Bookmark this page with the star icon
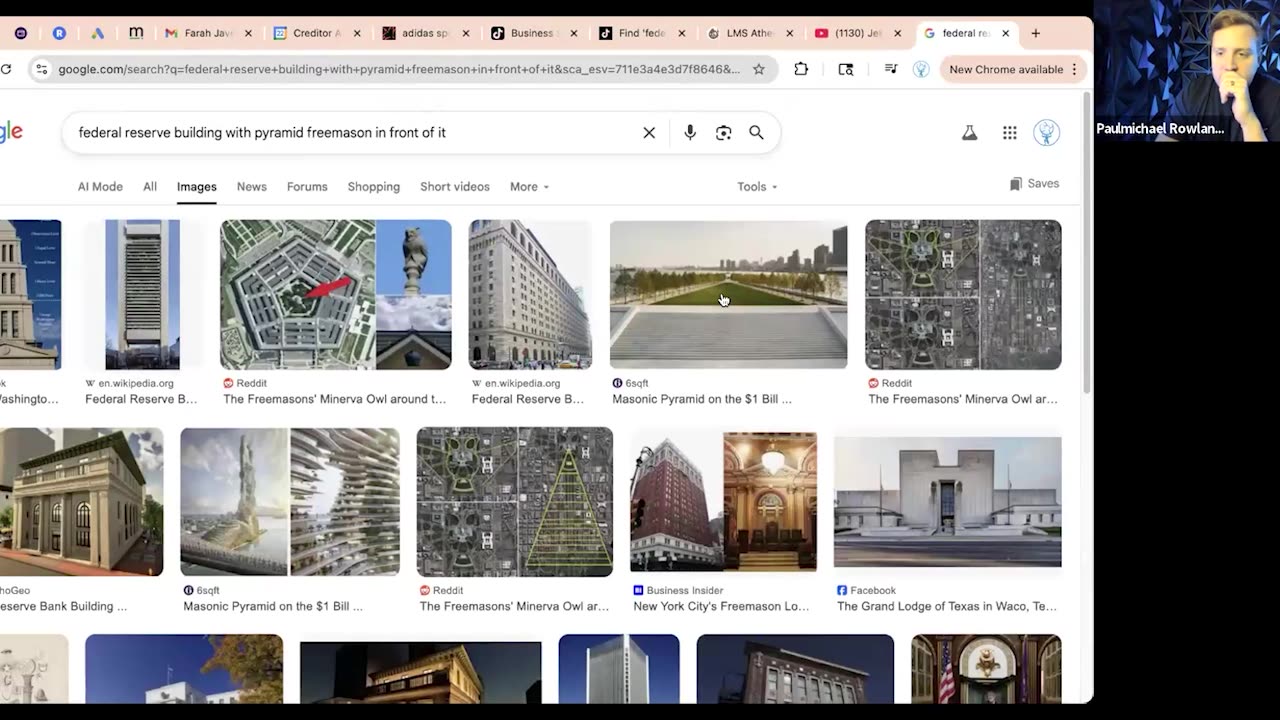1280x720 pixels. (x=759, y=69)
